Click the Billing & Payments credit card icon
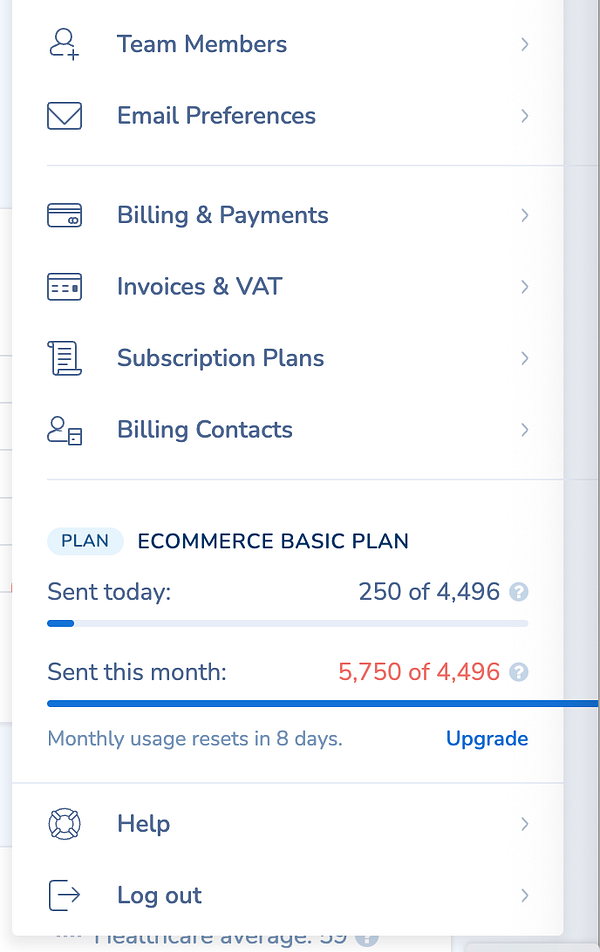Viewport: 600px width, 952px height. 63,215
